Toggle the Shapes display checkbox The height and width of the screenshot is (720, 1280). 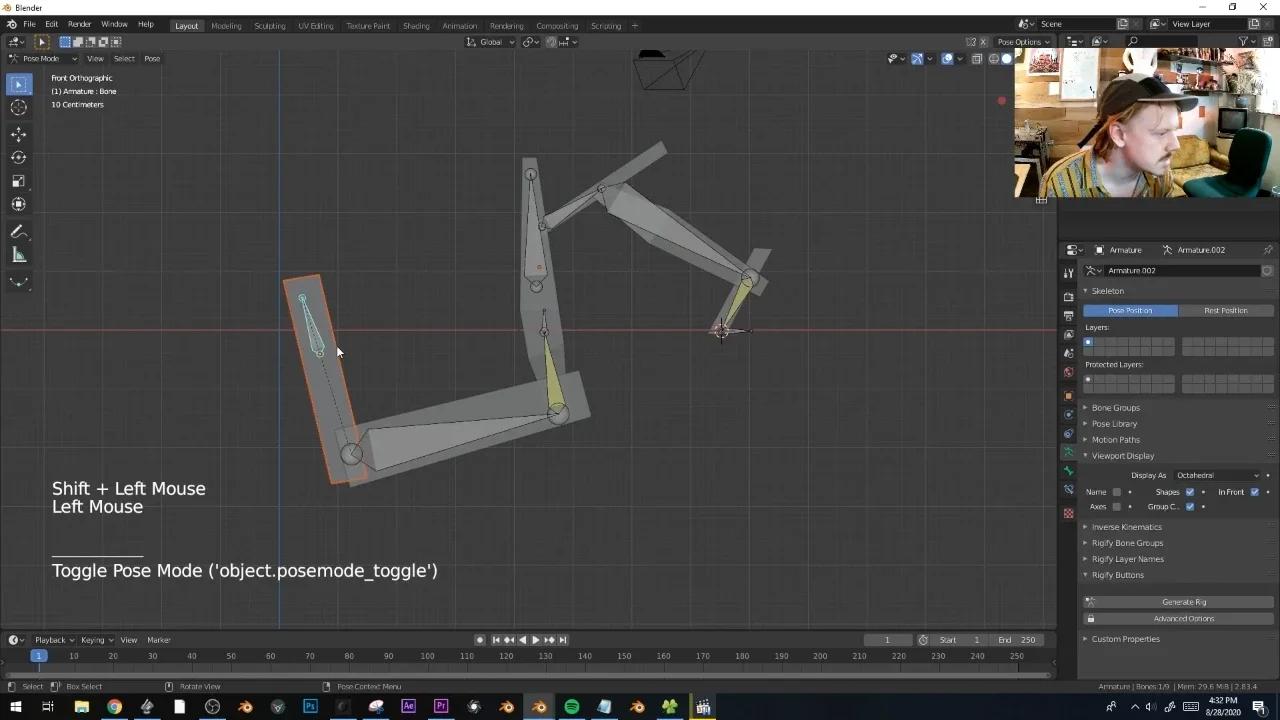click(x=1190, y=492)
